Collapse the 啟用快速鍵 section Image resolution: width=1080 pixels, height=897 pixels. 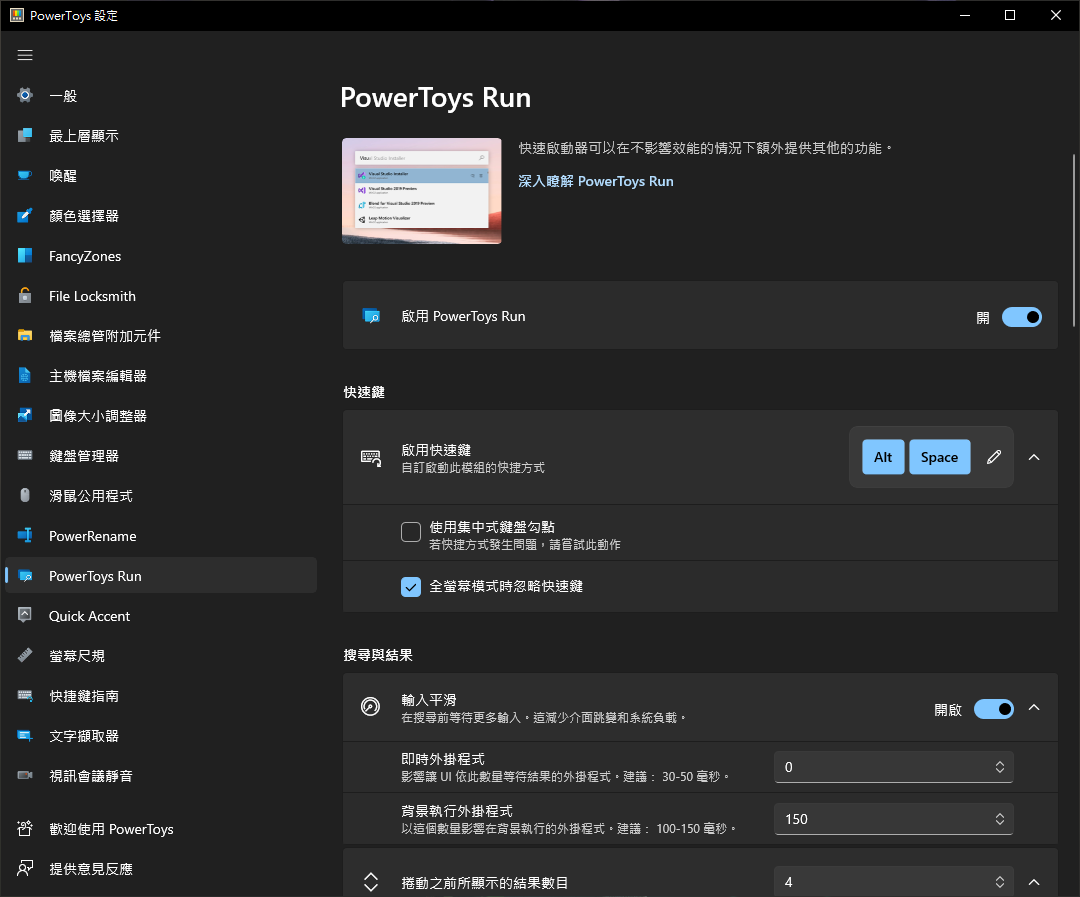click(x=1033, y=457)
